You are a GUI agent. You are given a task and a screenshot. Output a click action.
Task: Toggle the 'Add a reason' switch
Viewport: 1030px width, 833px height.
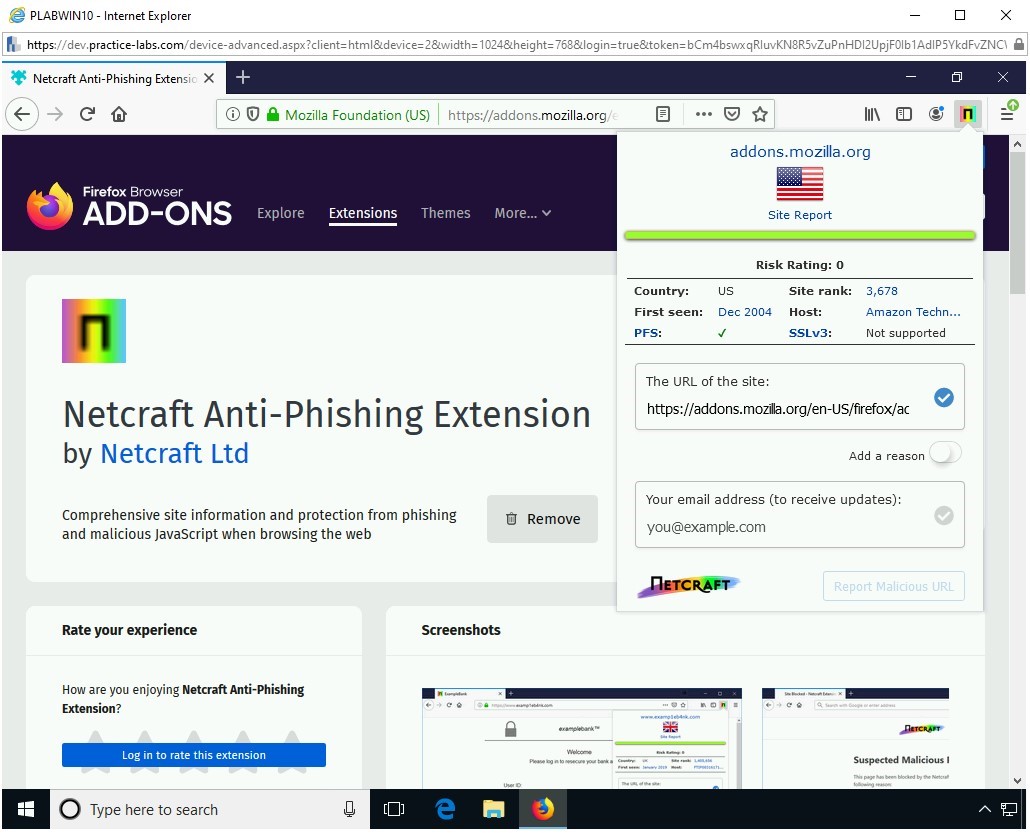coord(944,454)
